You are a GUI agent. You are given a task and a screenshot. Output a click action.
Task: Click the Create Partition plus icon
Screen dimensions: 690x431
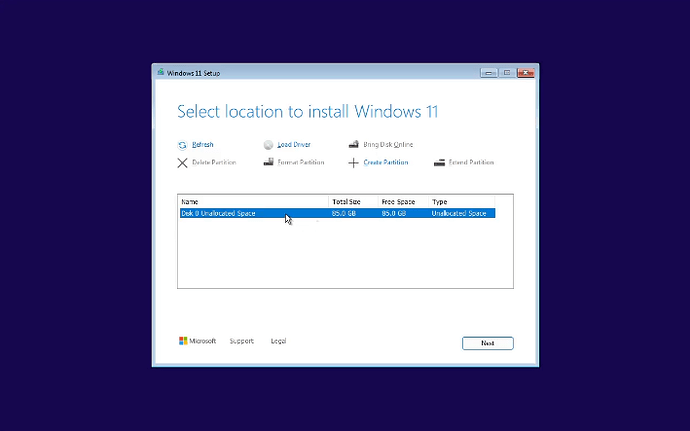(354, 162)
